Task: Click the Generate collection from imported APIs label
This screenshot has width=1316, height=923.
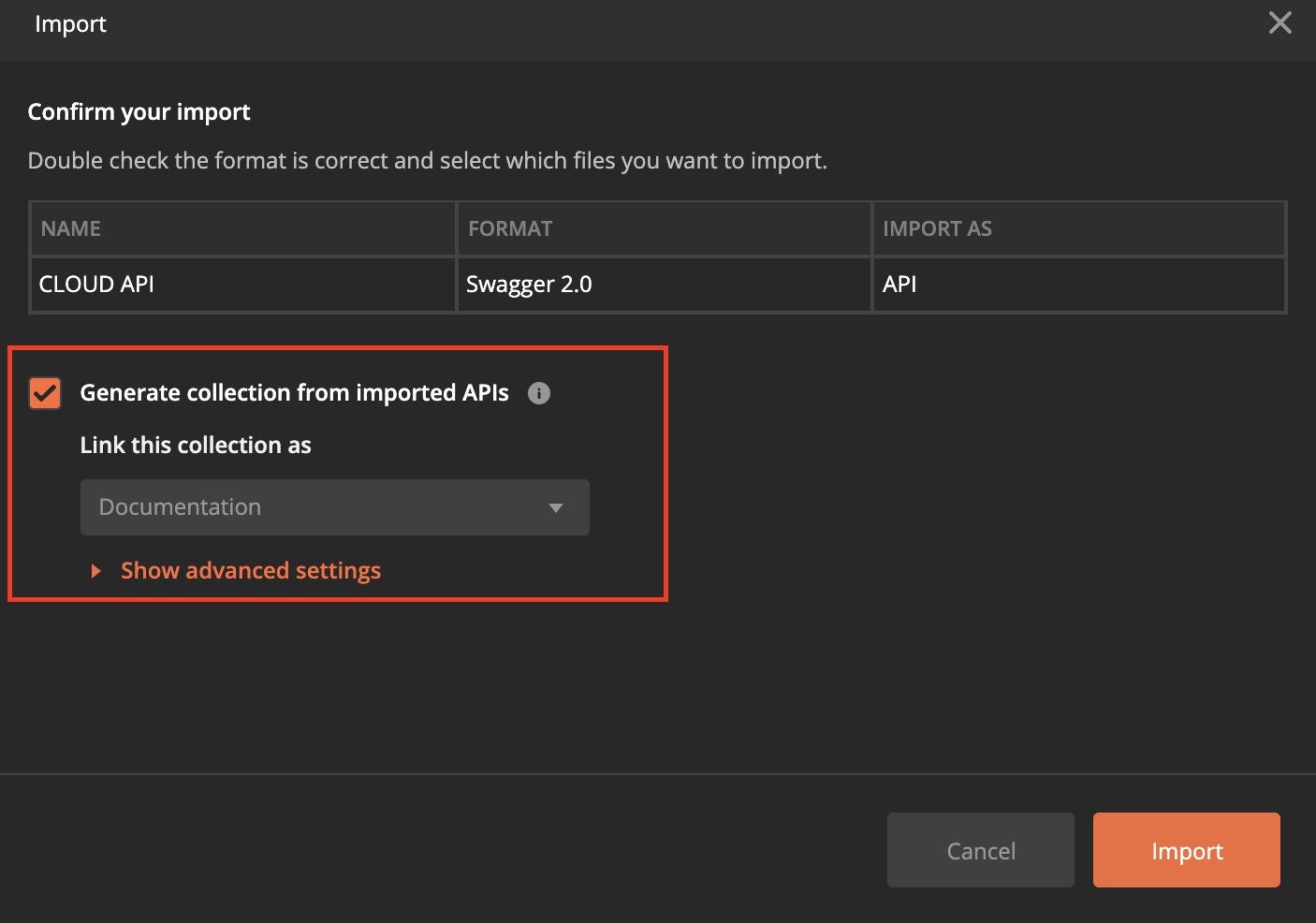Action: pyautogui.click(x=294, y=393)
